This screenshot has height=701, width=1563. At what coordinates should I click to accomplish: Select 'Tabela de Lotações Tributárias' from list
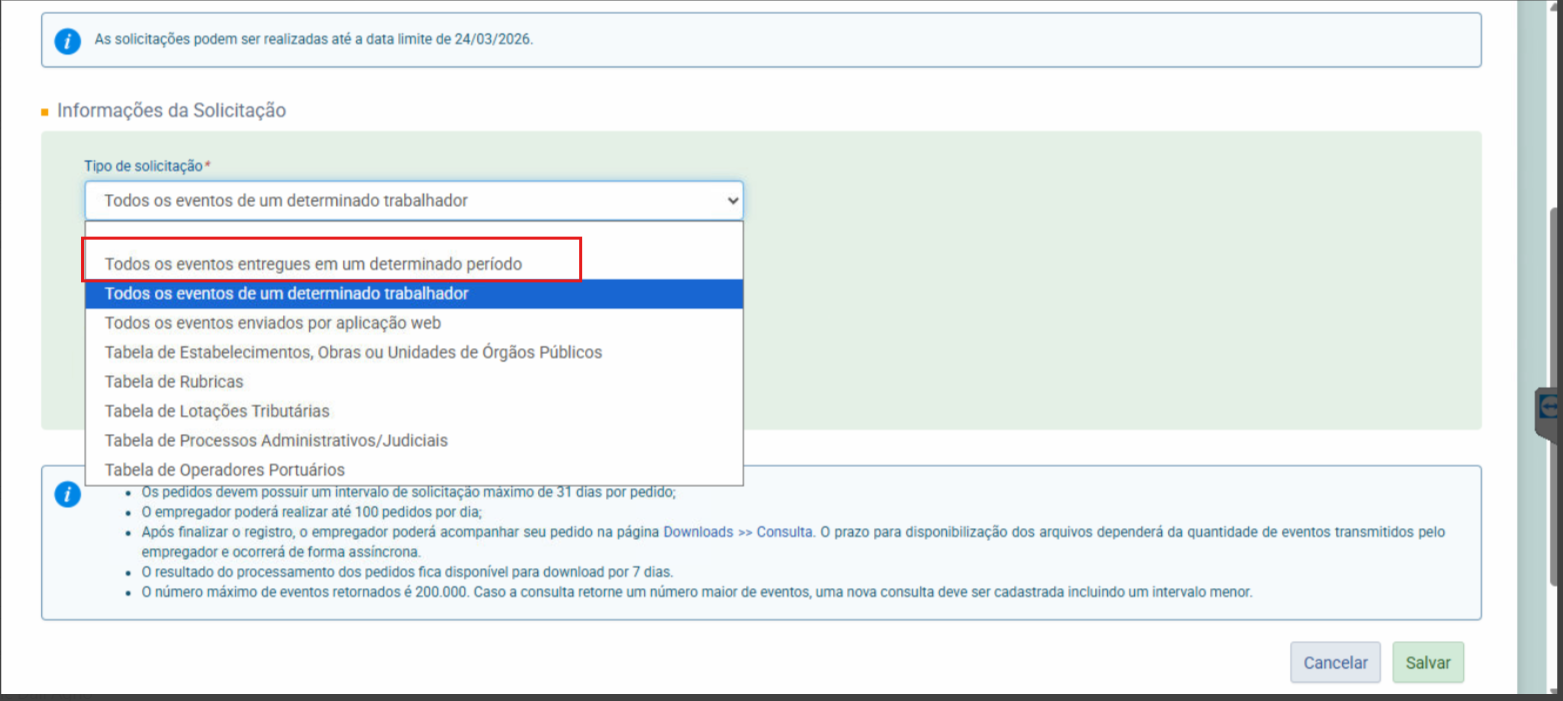(217, 411)
